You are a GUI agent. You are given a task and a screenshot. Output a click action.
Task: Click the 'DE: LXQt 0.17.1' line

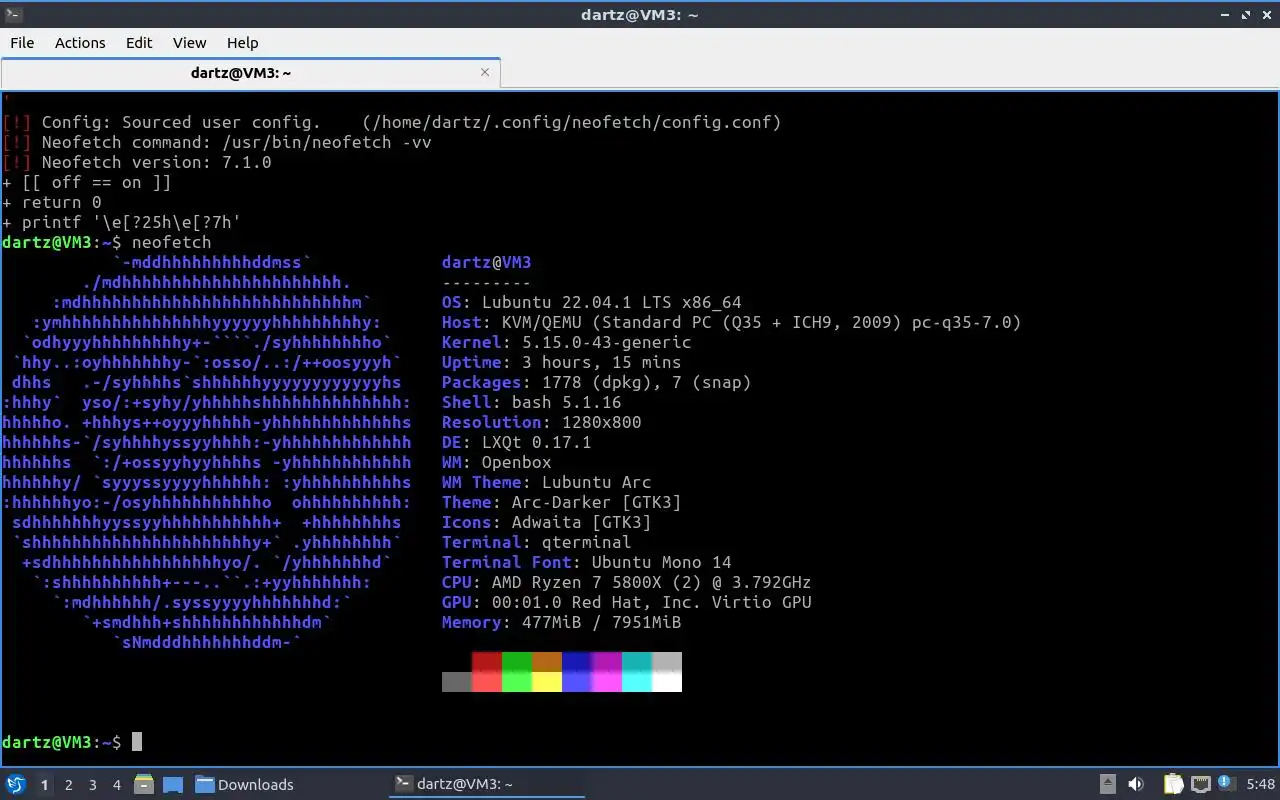[x=517, y=442]
